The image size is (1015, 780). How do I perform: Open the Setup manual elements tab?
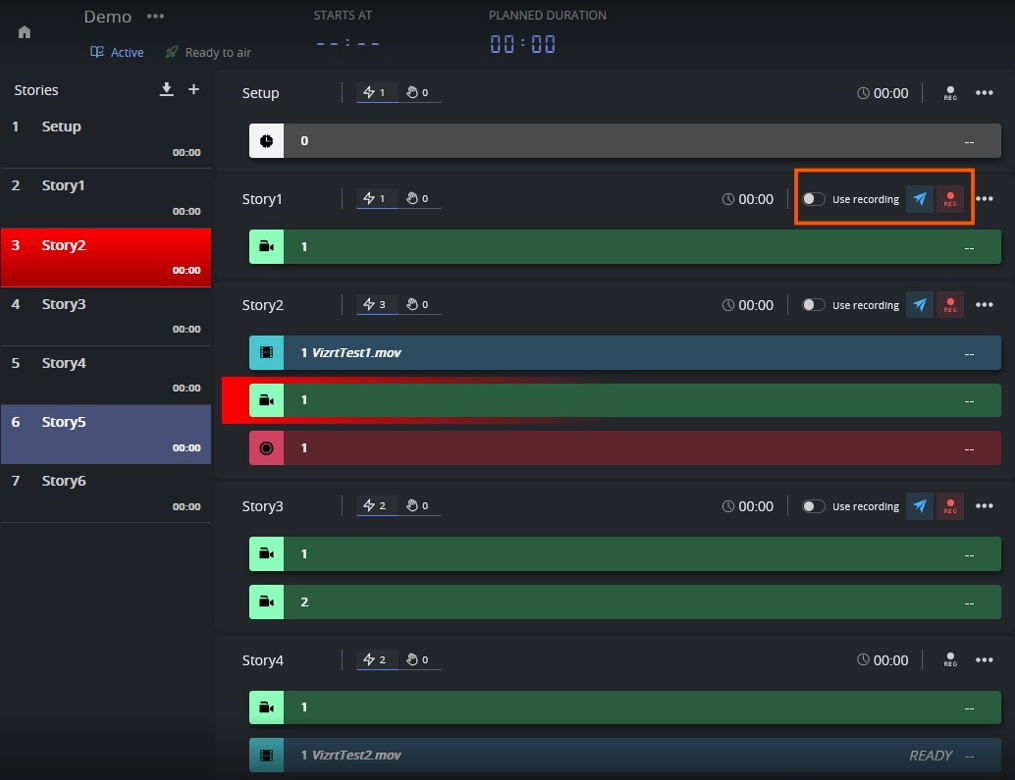[x=418, y=93]
